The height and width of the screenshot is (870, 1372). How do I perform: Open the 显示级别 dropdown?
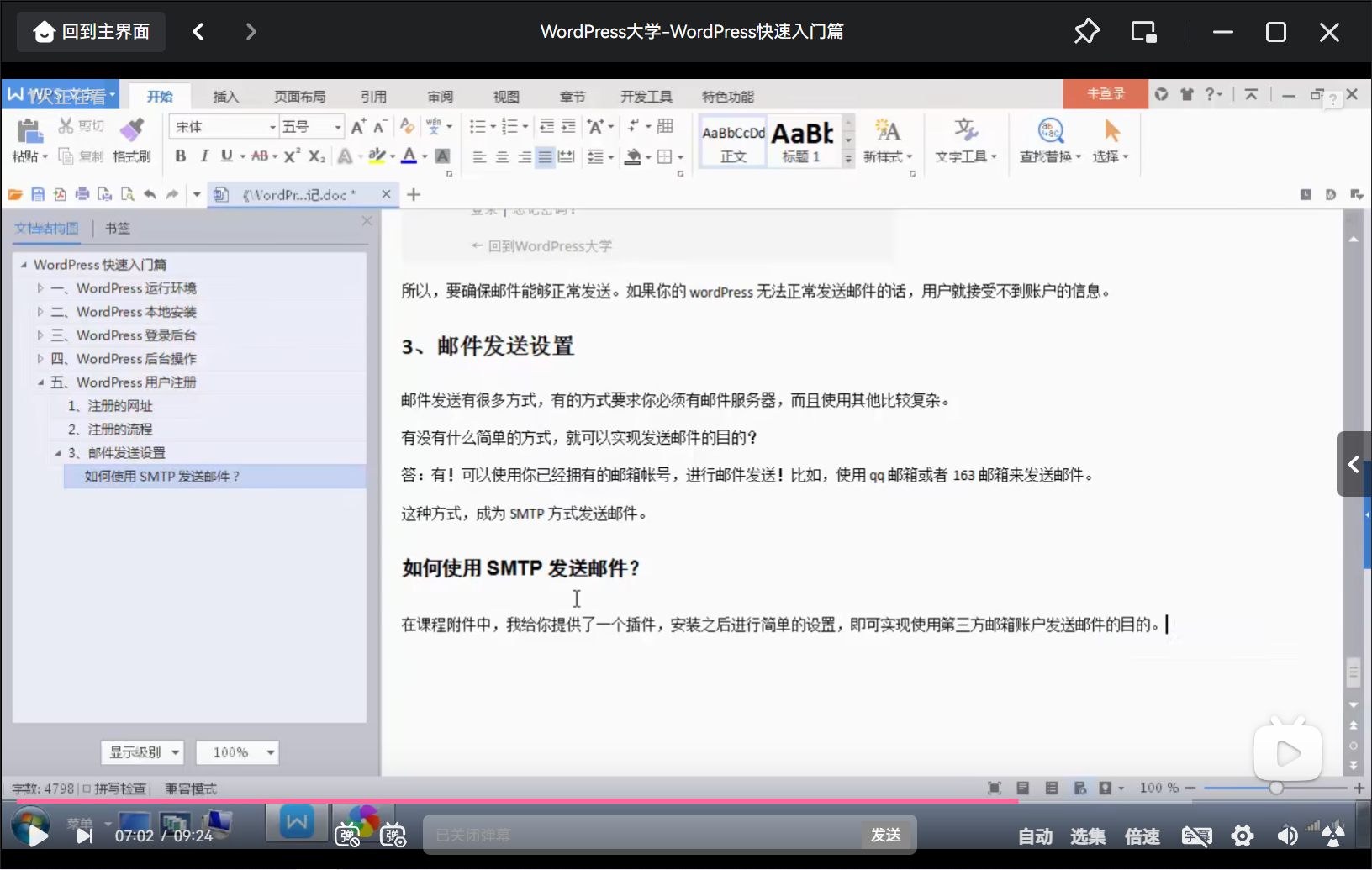pyautogui.click(x=142, y=752)
